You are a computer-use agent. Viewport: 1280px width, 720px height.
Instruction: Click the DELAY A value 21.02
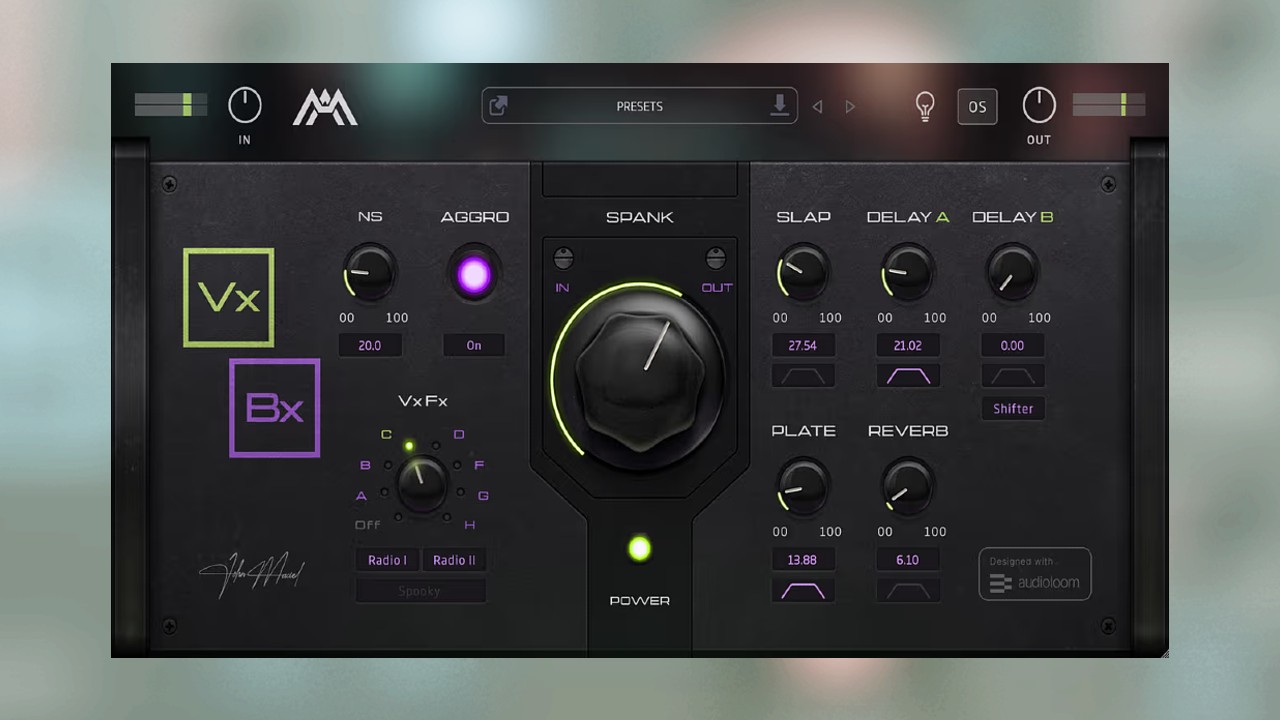click(908, 345)
